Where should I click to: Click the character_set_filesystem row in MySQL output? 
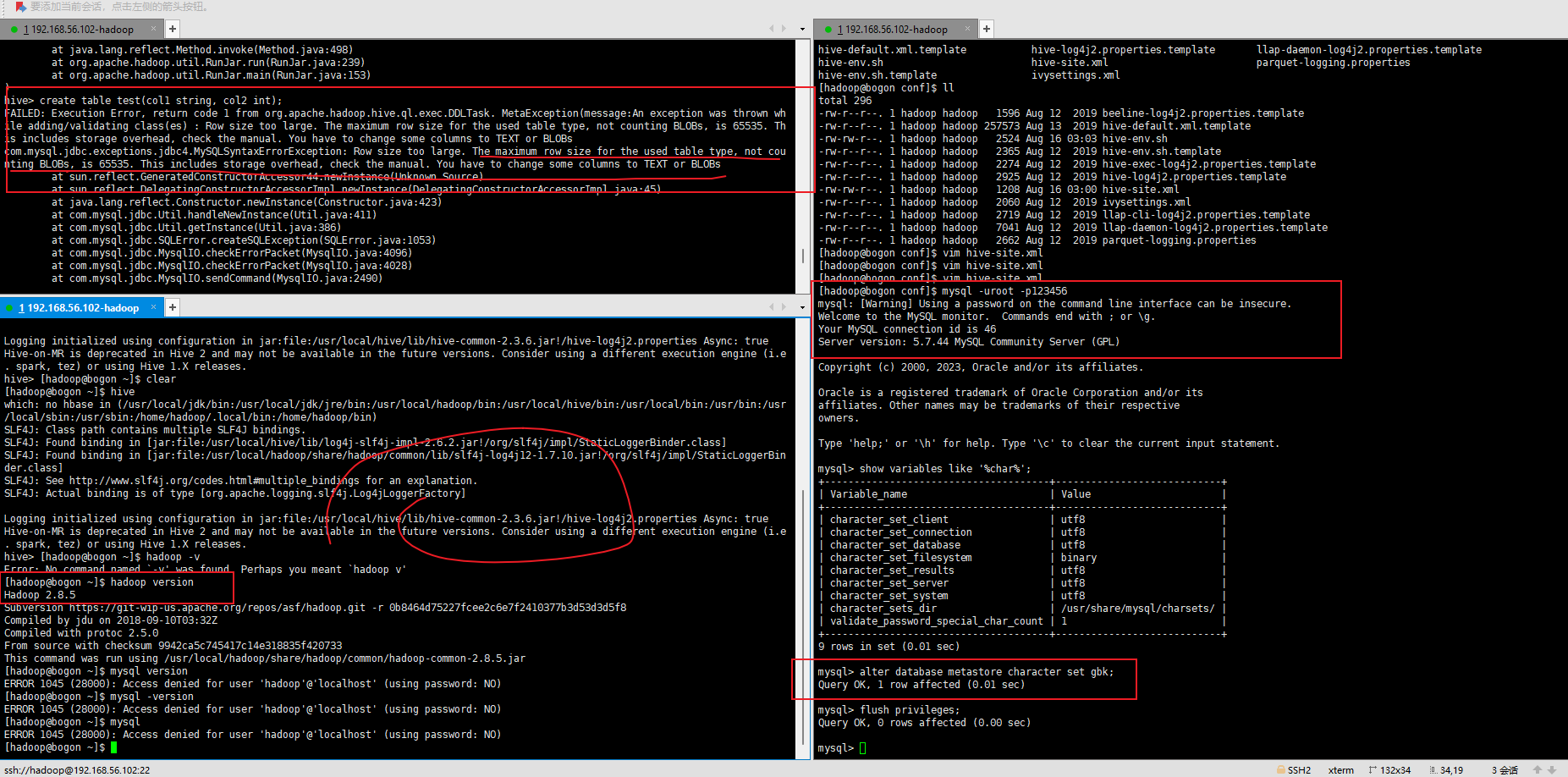[1021, 558]
